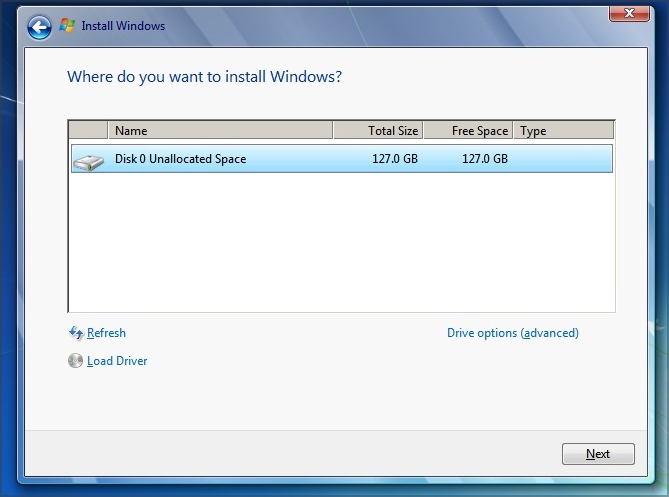Image resolution: width=669 pixels, height=497 pixels.
Task: Sort by the Free Space column header
Action: [468, 130]
